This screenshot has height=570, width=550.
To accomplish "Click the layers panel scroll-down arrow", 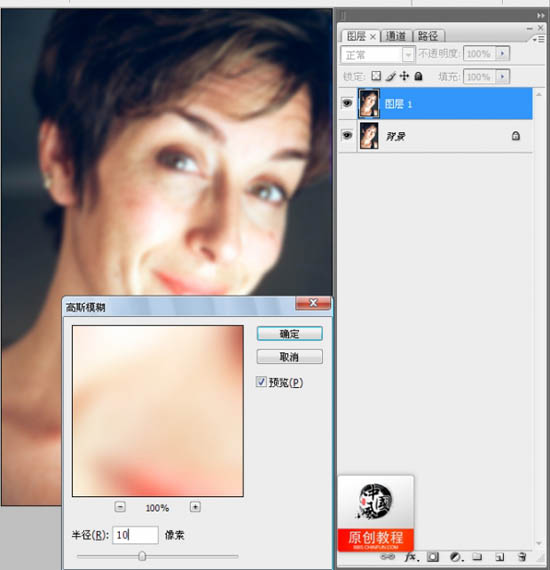I will click(x=539, y=543).
